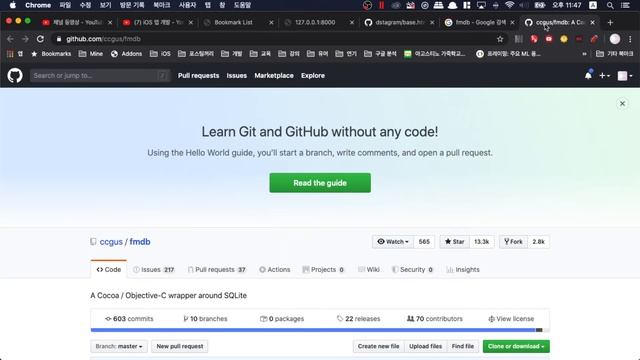View the 603 commits history
Viewport: 640px width, 360px height.
[x=129, y=319]
